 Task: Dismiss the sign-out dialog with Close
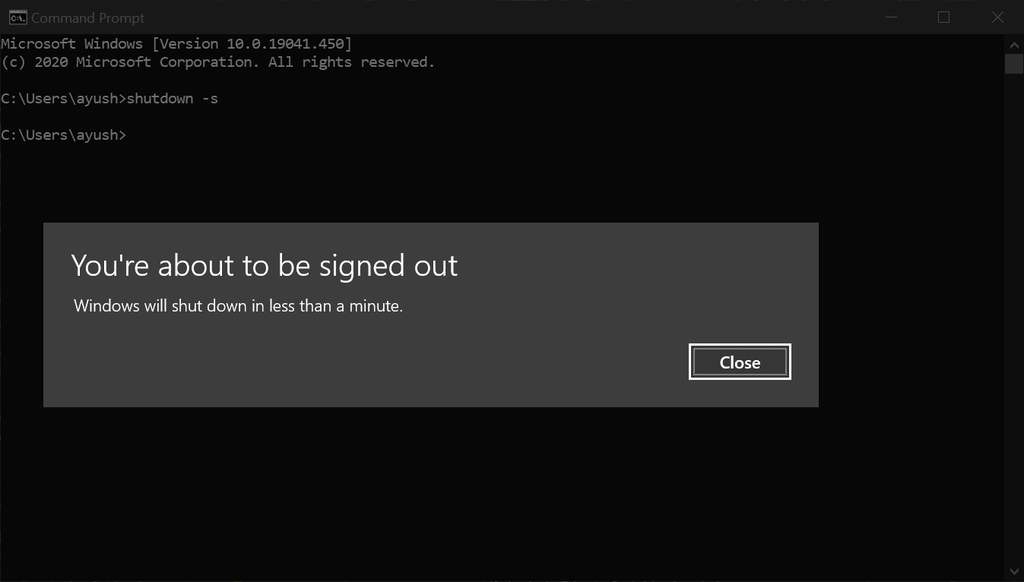pos(739,362)
